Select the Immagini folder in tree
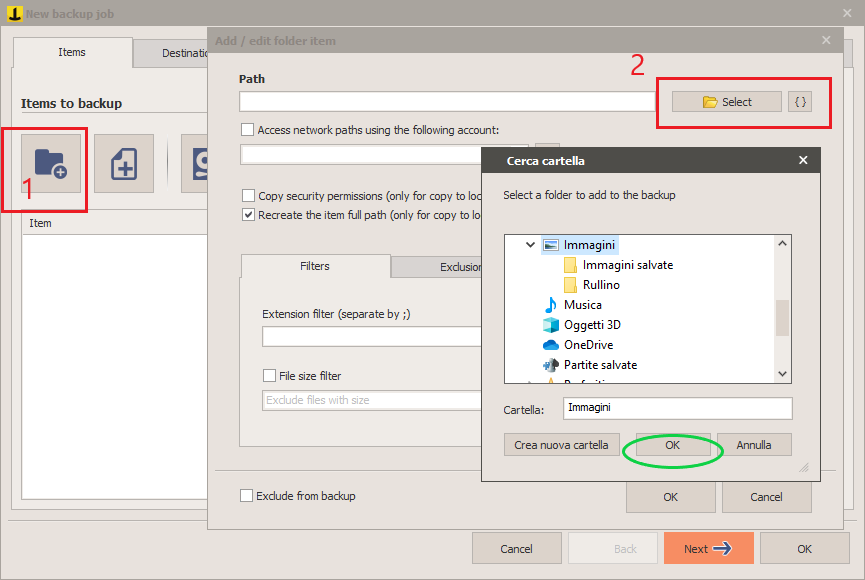This screenshot has width=865, height=580. [589, 245]
